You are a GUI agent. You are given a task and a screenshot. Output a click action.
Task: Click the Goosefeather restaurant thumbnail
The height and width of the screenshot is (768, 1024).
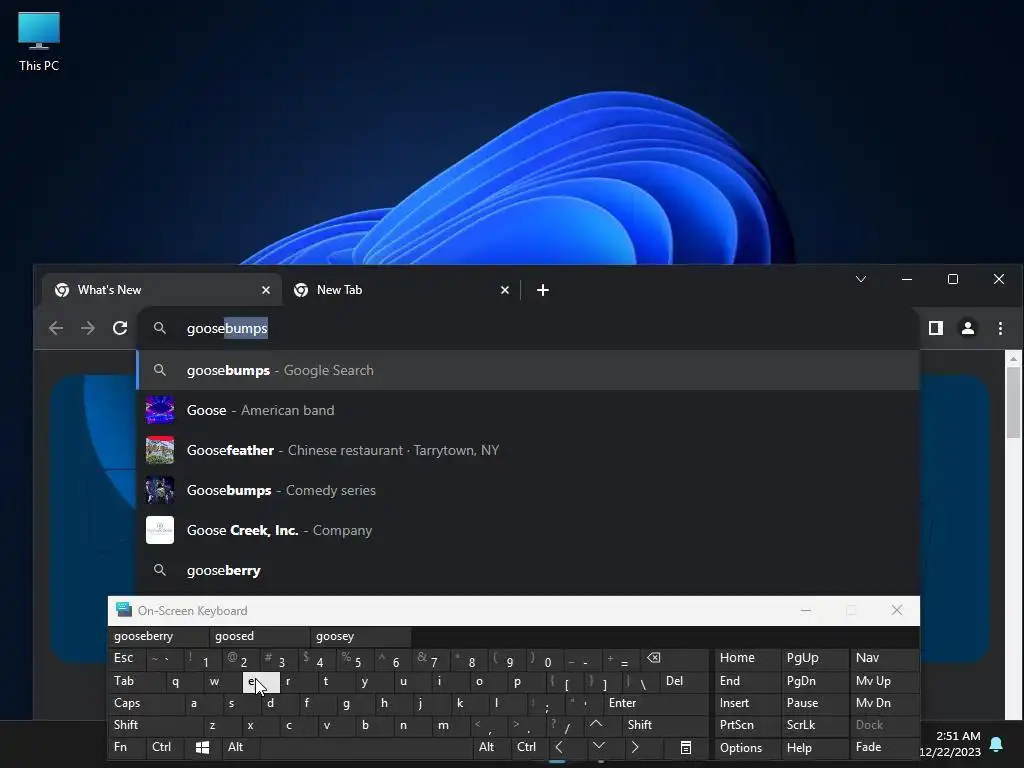[160, 450]
